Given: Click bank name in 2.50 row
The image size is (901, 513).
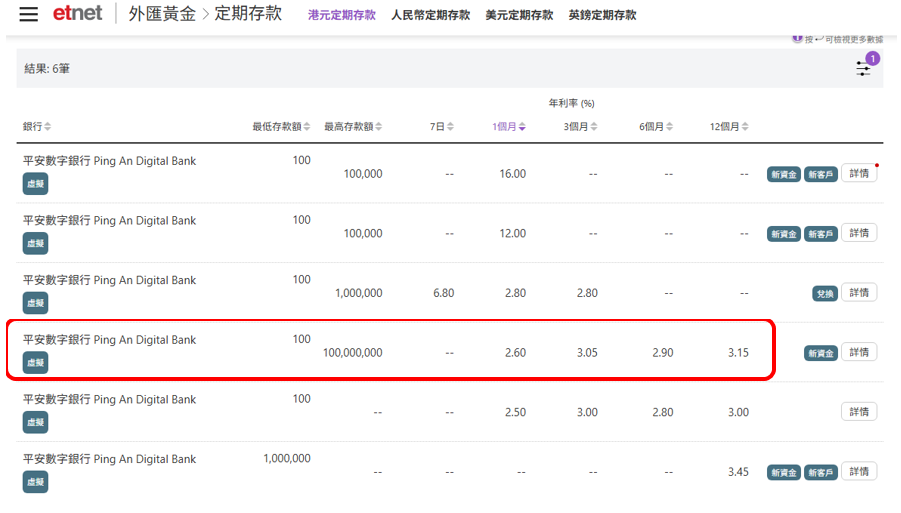Looking at the screenshot, I should tap(109, 400).
